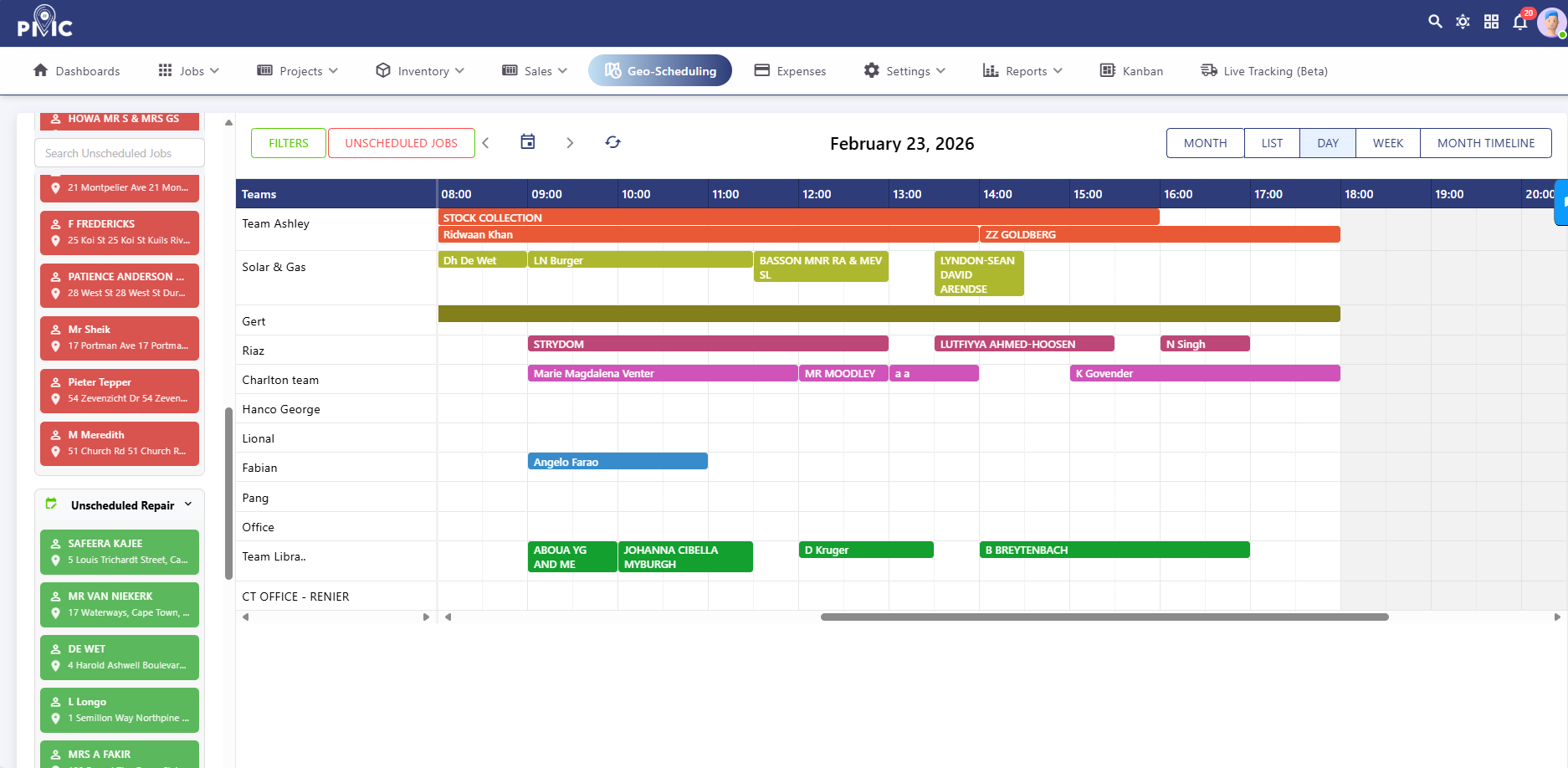
Task: Open the ZZ GOLDBERG job
Action: (1160, 234)
